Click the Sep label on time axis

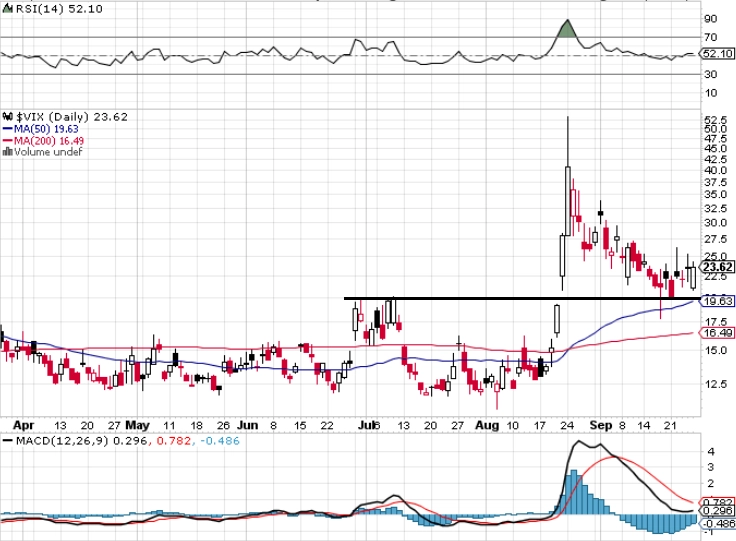tap(600, 425)
